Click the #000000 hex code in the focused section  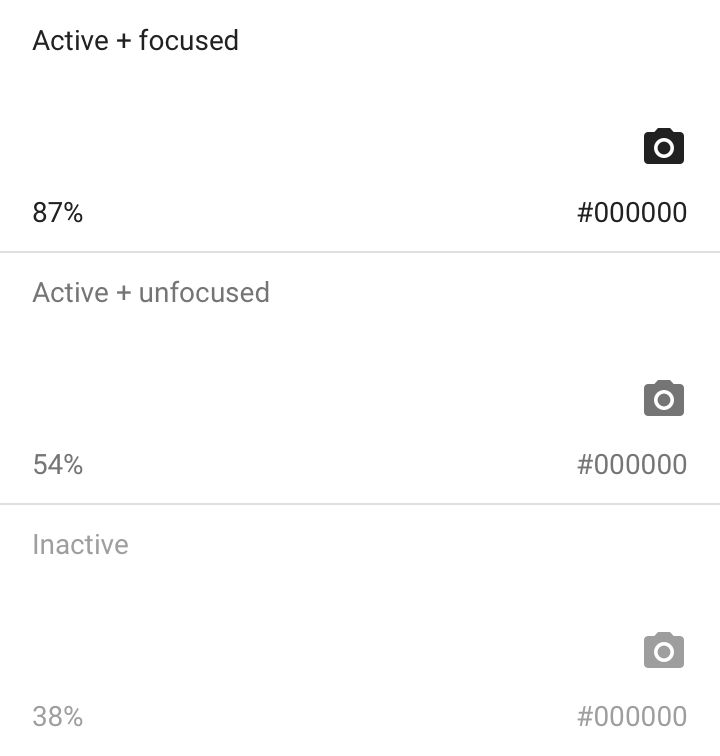point(632,212)
